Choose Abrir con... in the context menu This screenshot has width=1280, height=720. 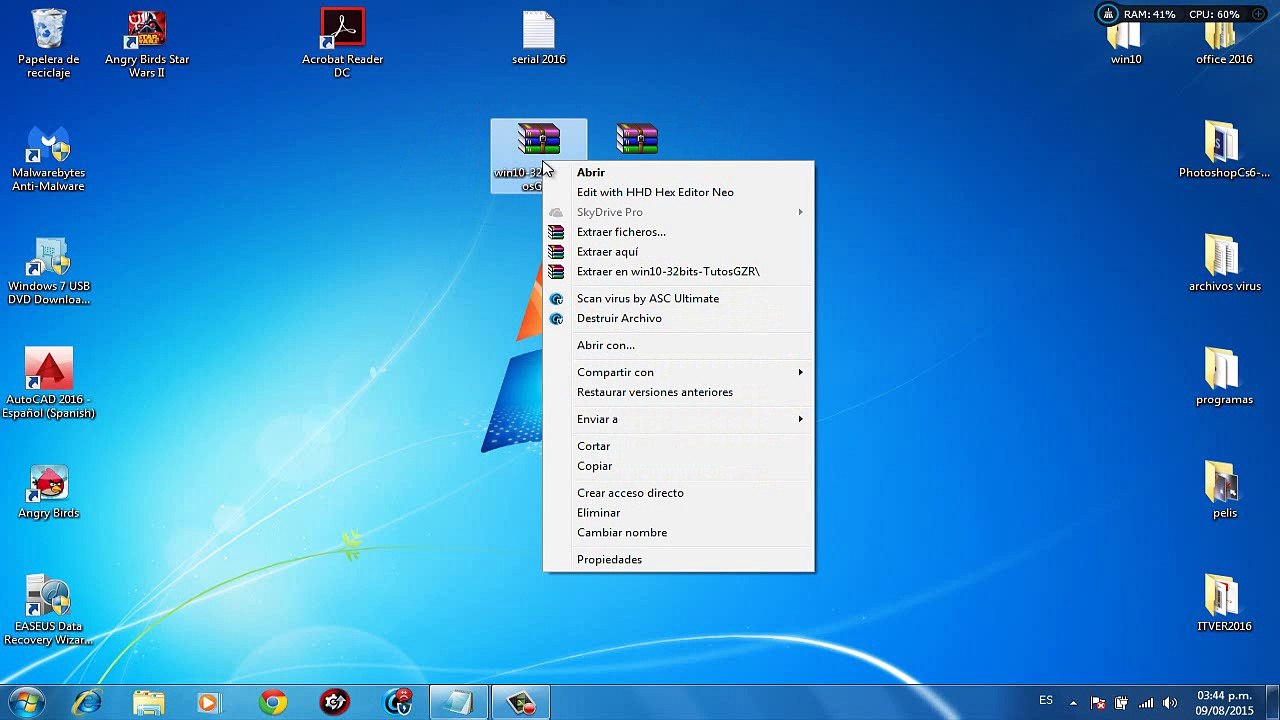(679, 345)
